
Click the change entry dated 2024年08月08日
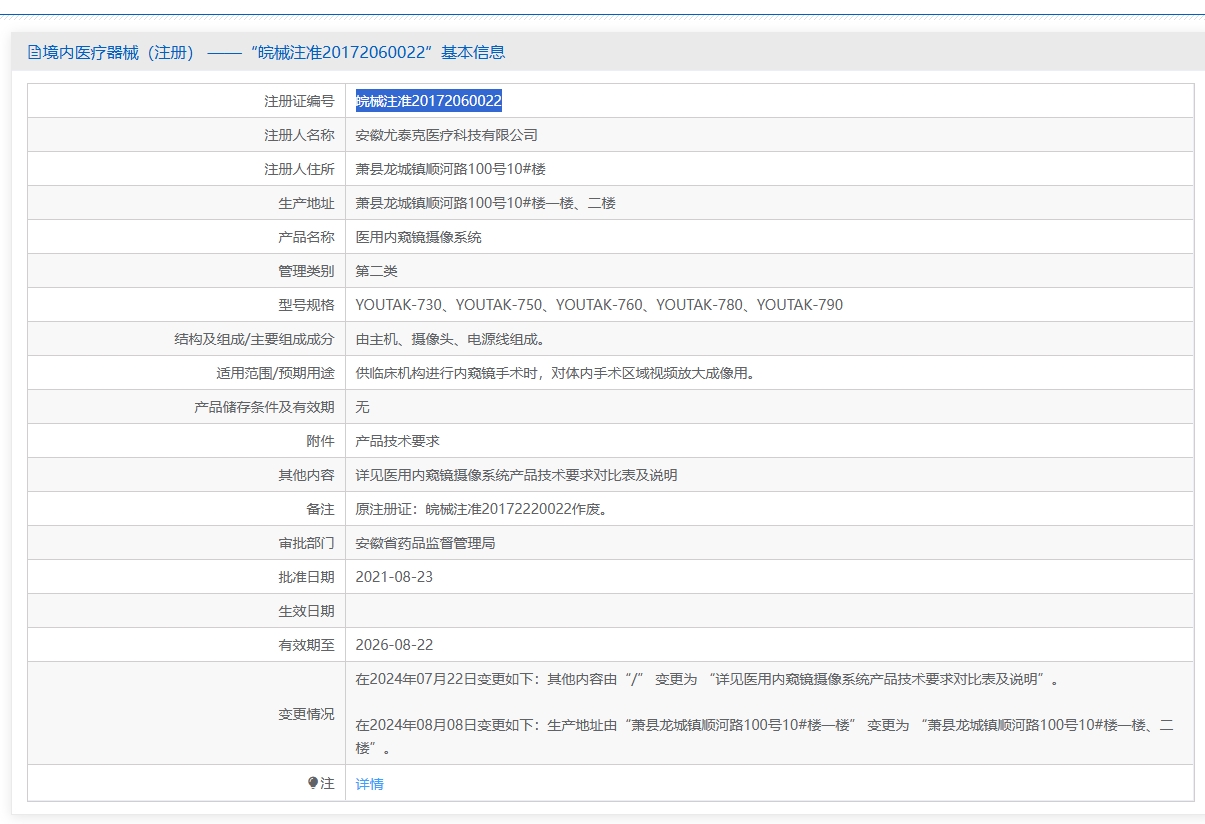point(765,736)
